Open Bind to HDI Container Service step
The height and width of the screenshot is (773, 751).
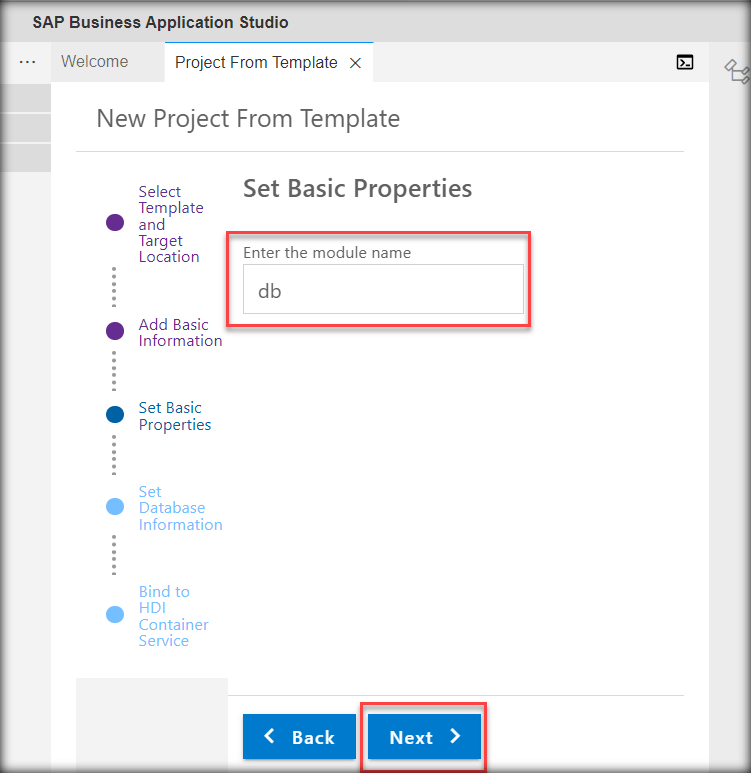[173, 616]
